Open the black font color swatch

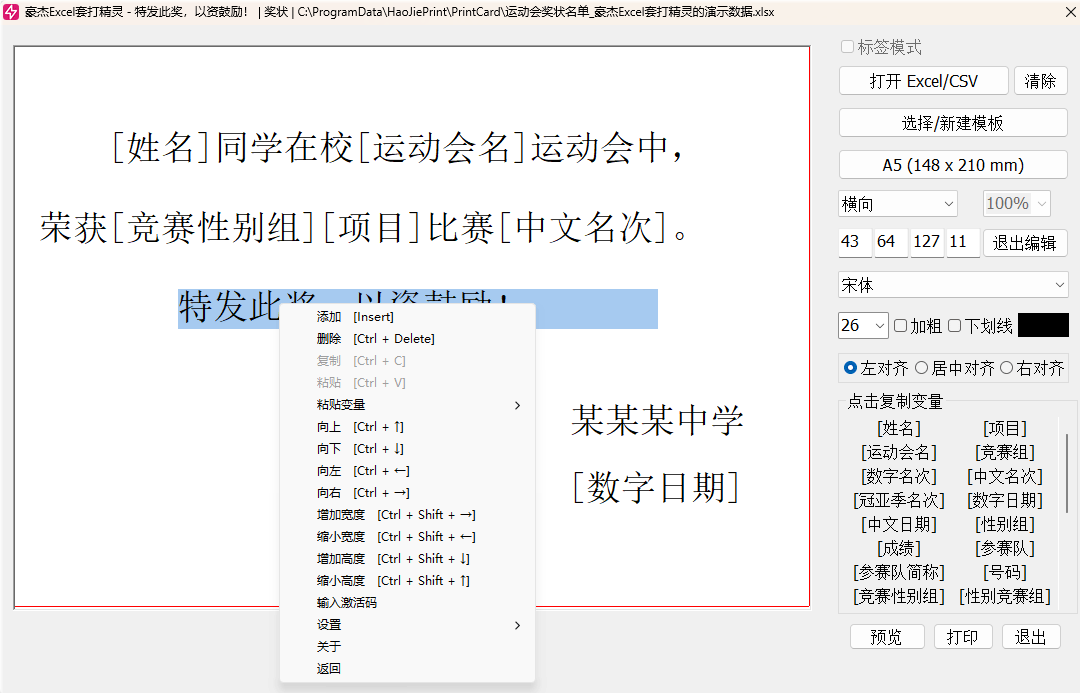click(x=1043, y=326)
